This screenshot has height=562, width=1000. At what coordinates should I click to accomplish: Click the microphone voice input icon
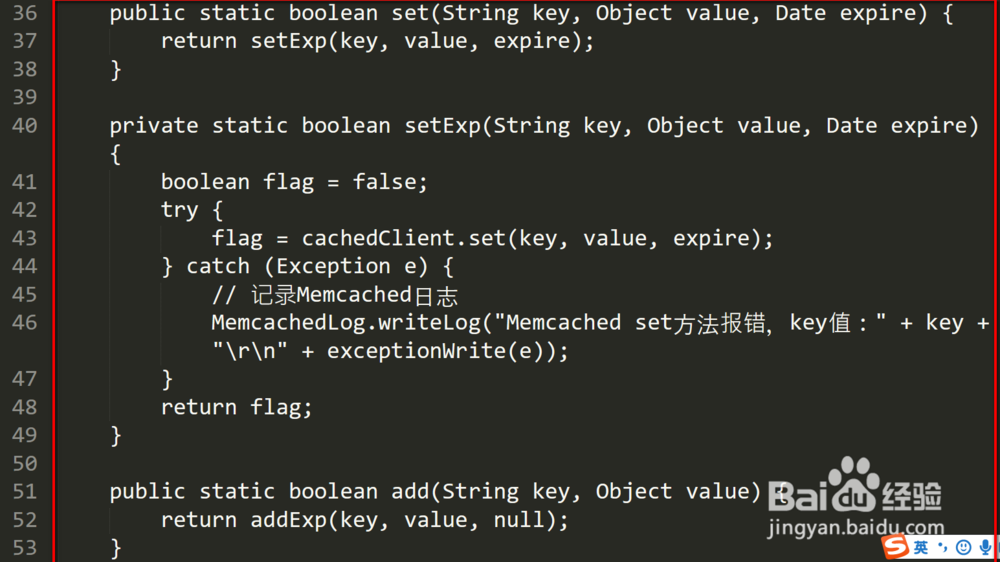pos(985,547)
